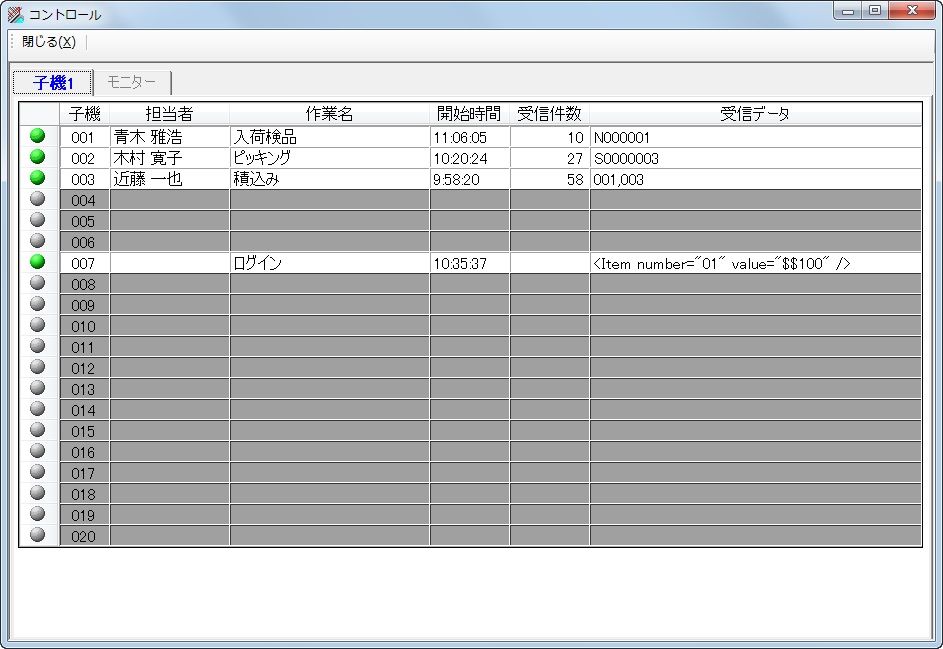Switch to the モニター tab
Image resolution: width=943 pixels, height=649 pixels.
[x=132, y=83]
